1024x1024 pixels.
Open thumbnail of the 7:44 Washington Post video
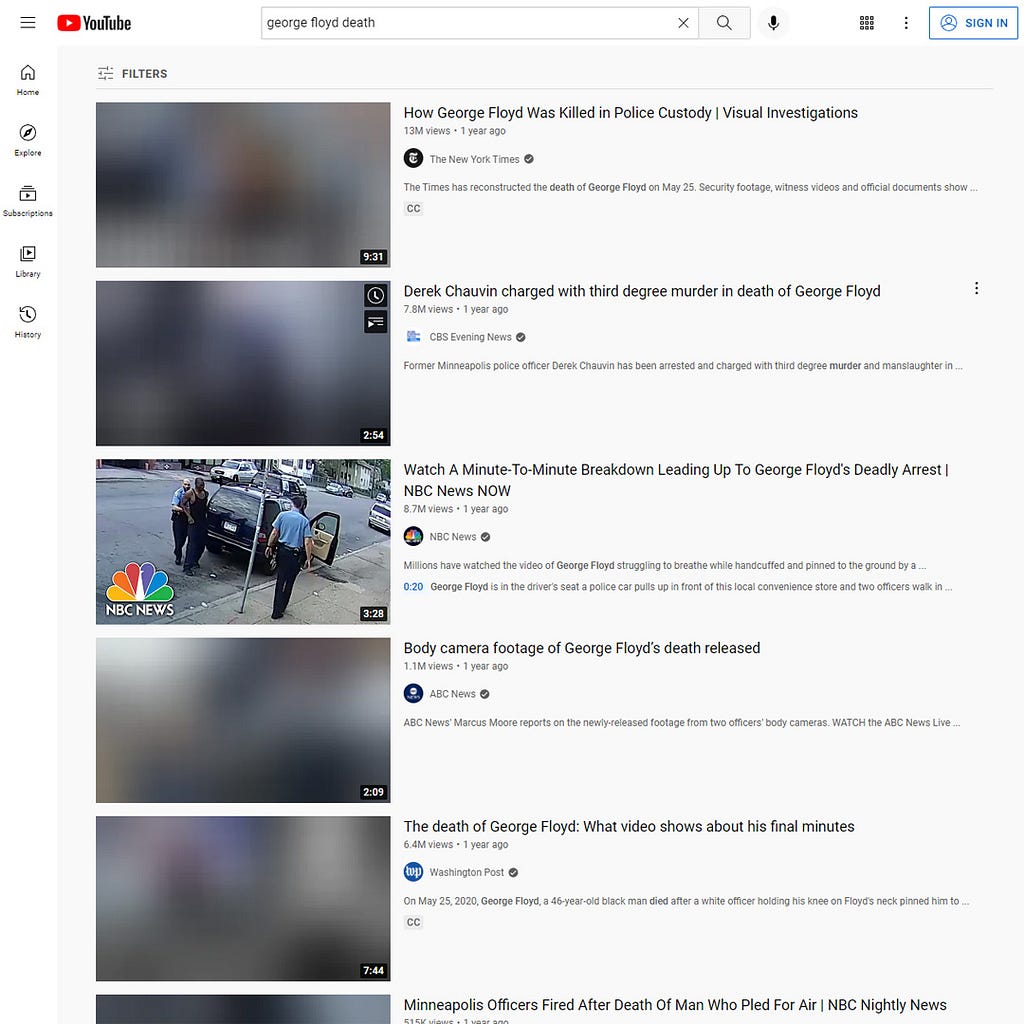coord(243,898)
